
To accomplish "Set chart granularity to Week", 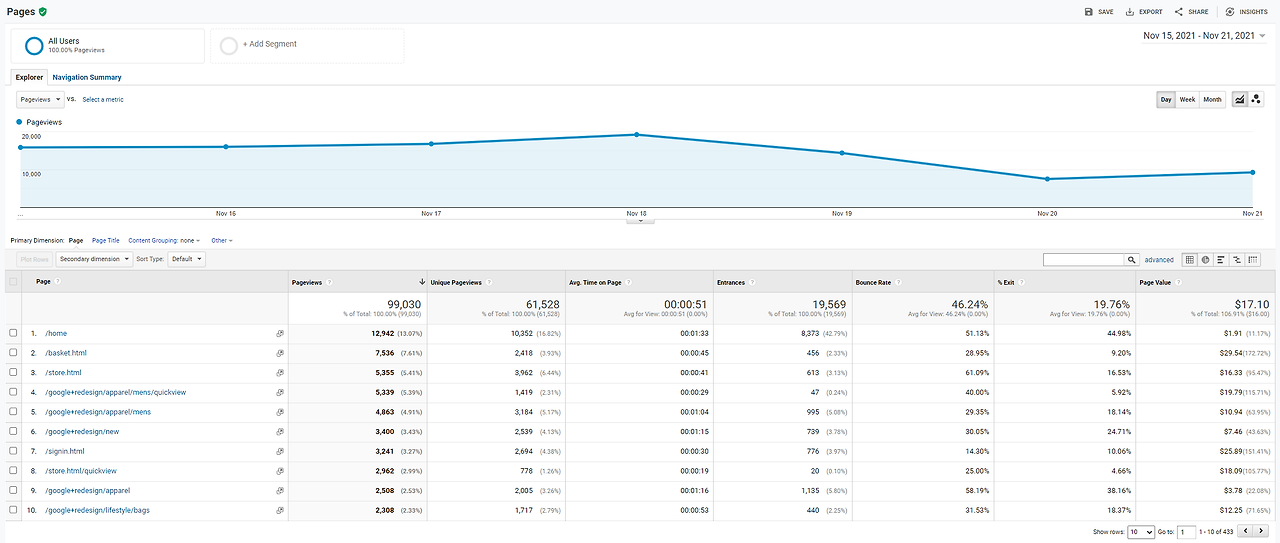I will (1187, 99).
